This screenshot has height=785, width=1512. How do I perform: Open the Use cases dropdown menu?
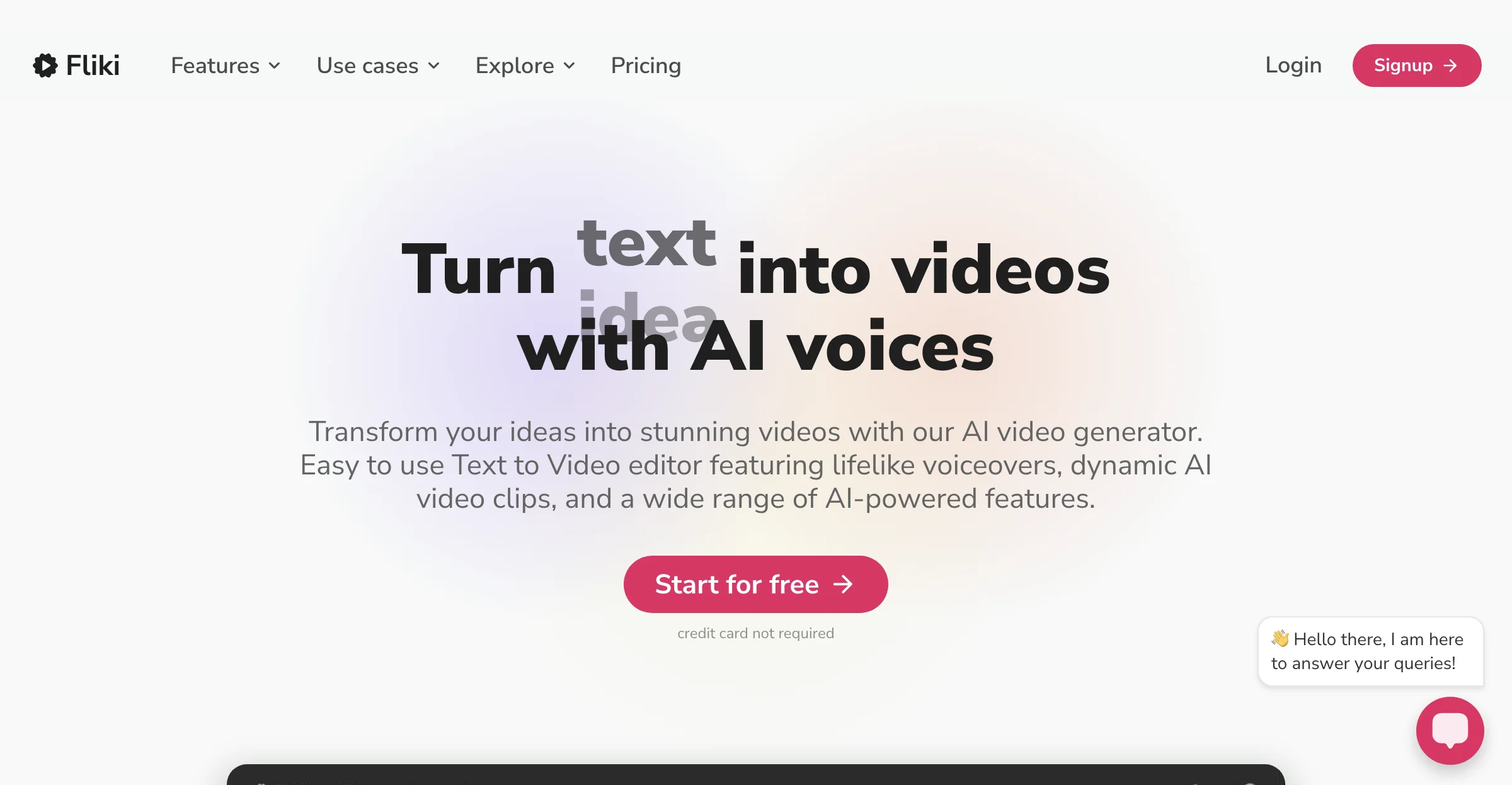(378, 65)
